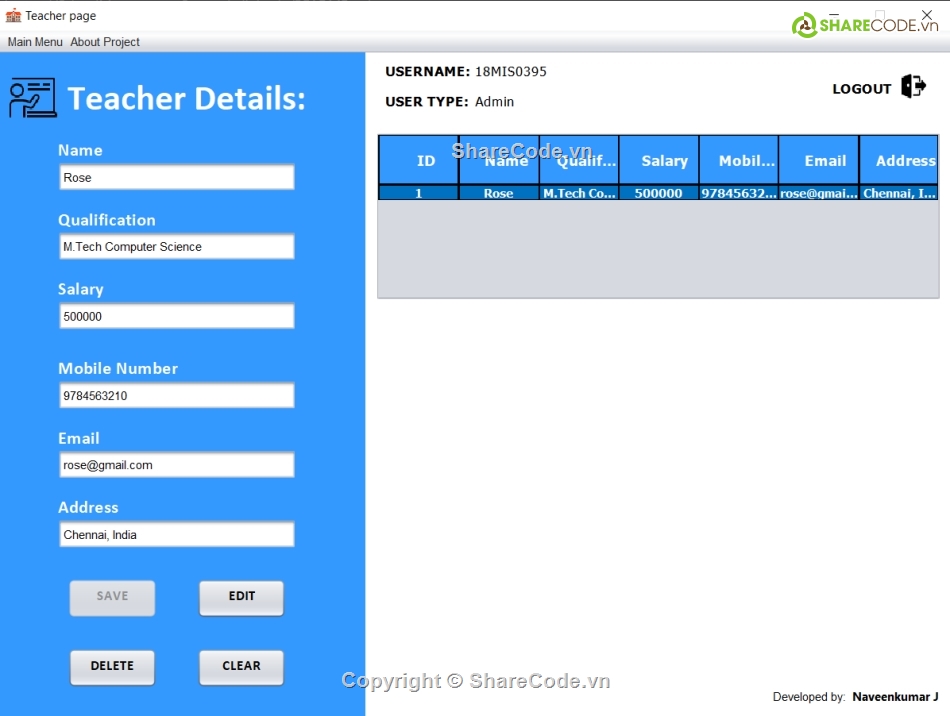Image resolution: width=950 pixels, height=716 pixels.
Task: Click into the Qualification text field
Action: coord(176,247)
